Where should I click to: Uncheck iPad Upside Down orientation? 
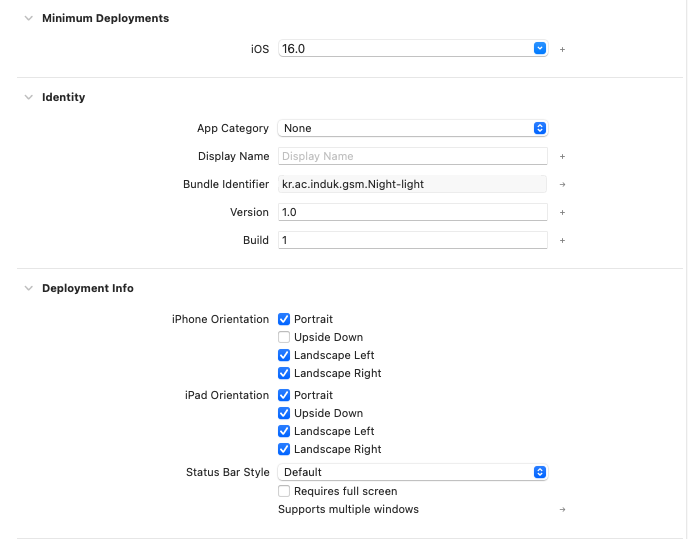[x=284, y=414]
